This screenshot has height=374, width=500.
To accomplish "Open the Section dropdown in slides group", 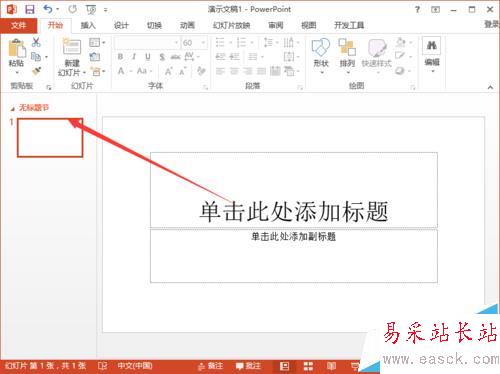I will coord(98,71).
